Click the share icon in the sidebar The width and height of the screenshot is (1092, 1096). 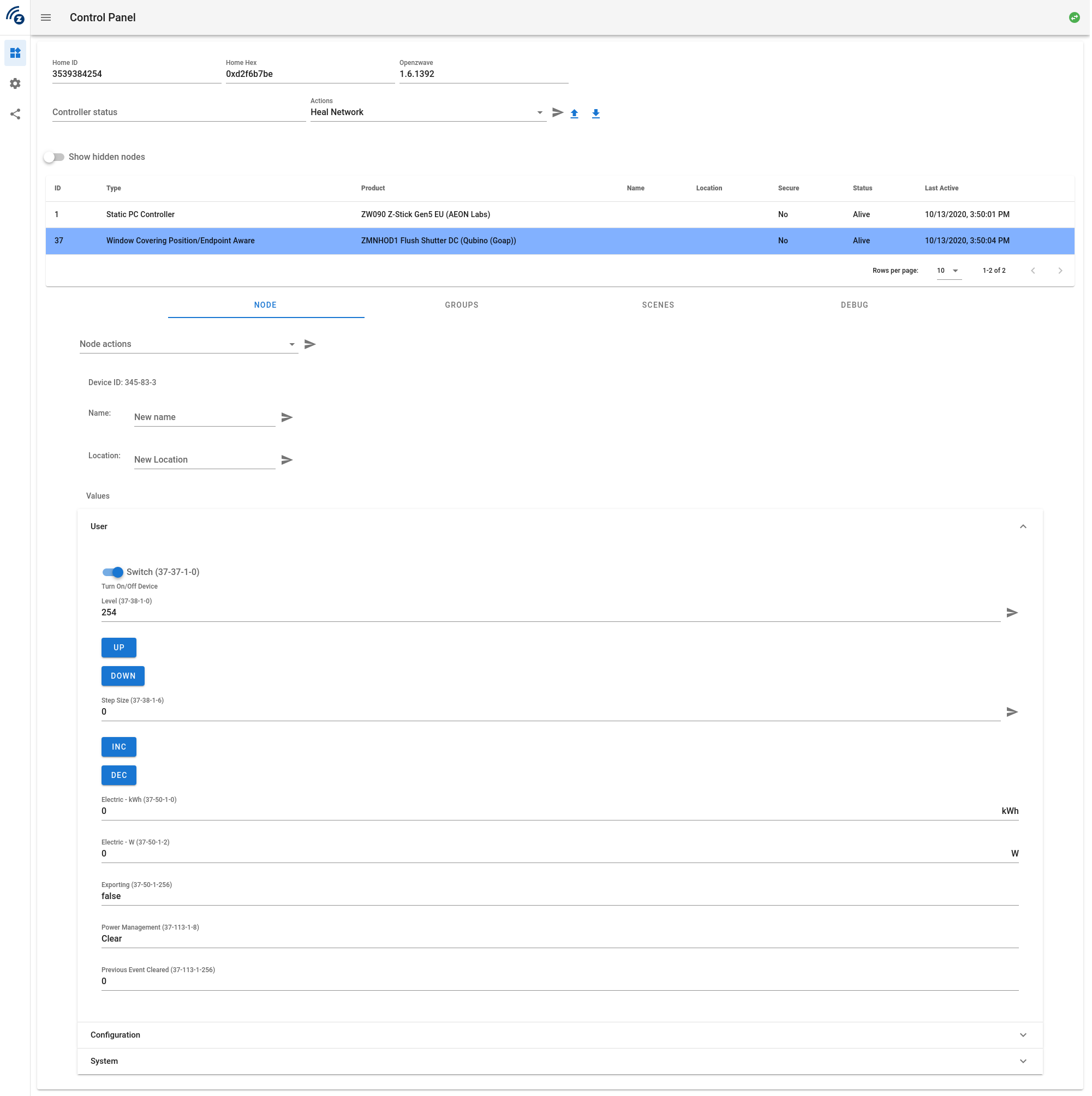click(x=15, y=114)
